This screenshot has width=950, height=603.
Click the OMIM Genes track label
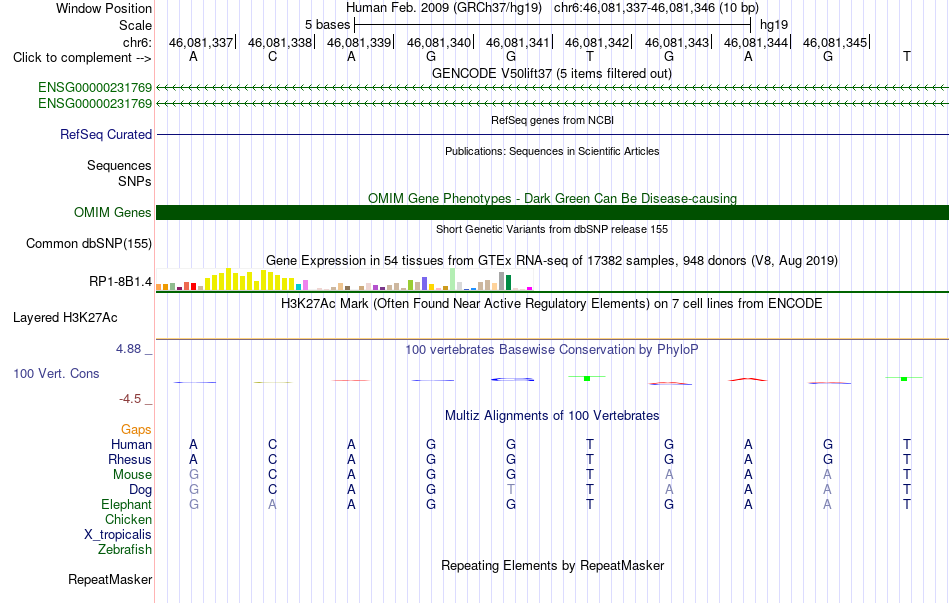[113, 213]
